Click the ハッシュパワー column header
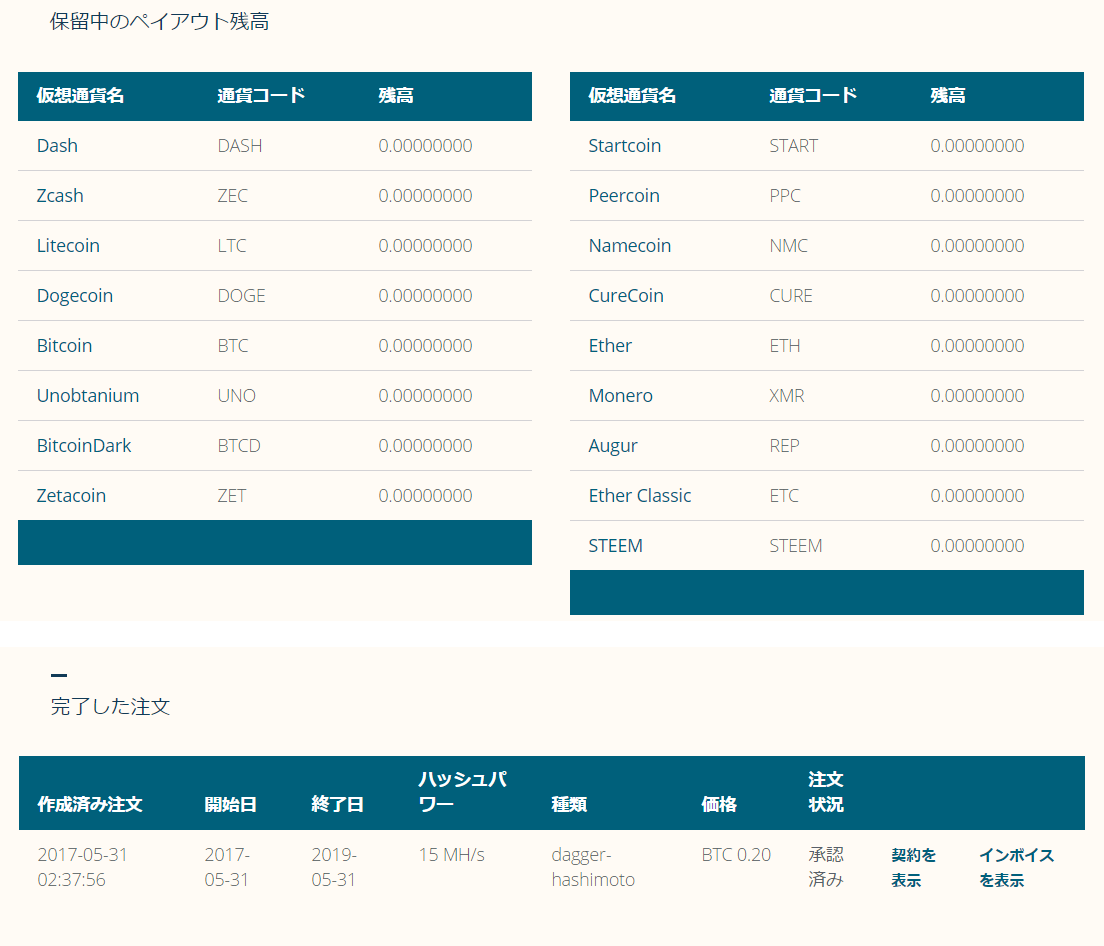The image size is (1104, 946). coord(462,792)
